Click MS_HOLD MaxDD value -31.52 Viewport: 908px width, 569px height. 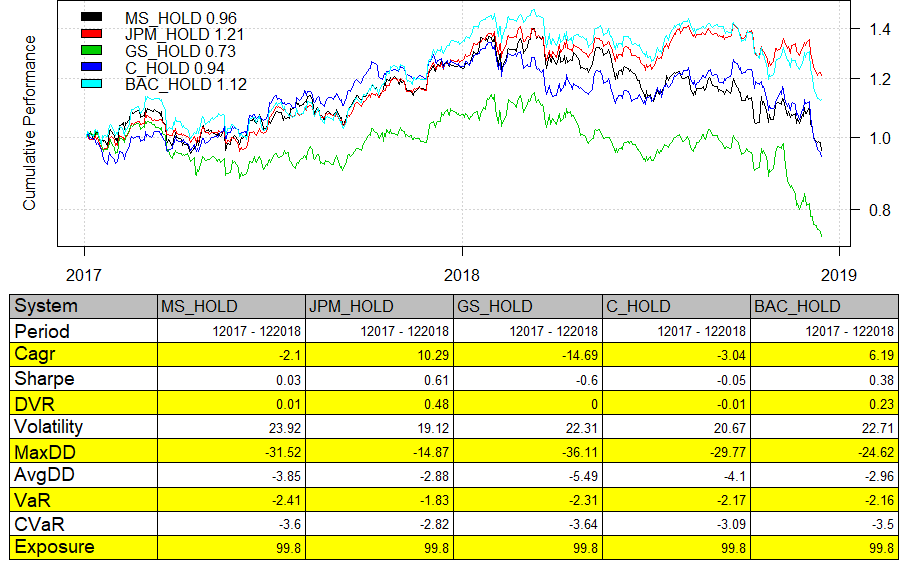tap(283, 453)
